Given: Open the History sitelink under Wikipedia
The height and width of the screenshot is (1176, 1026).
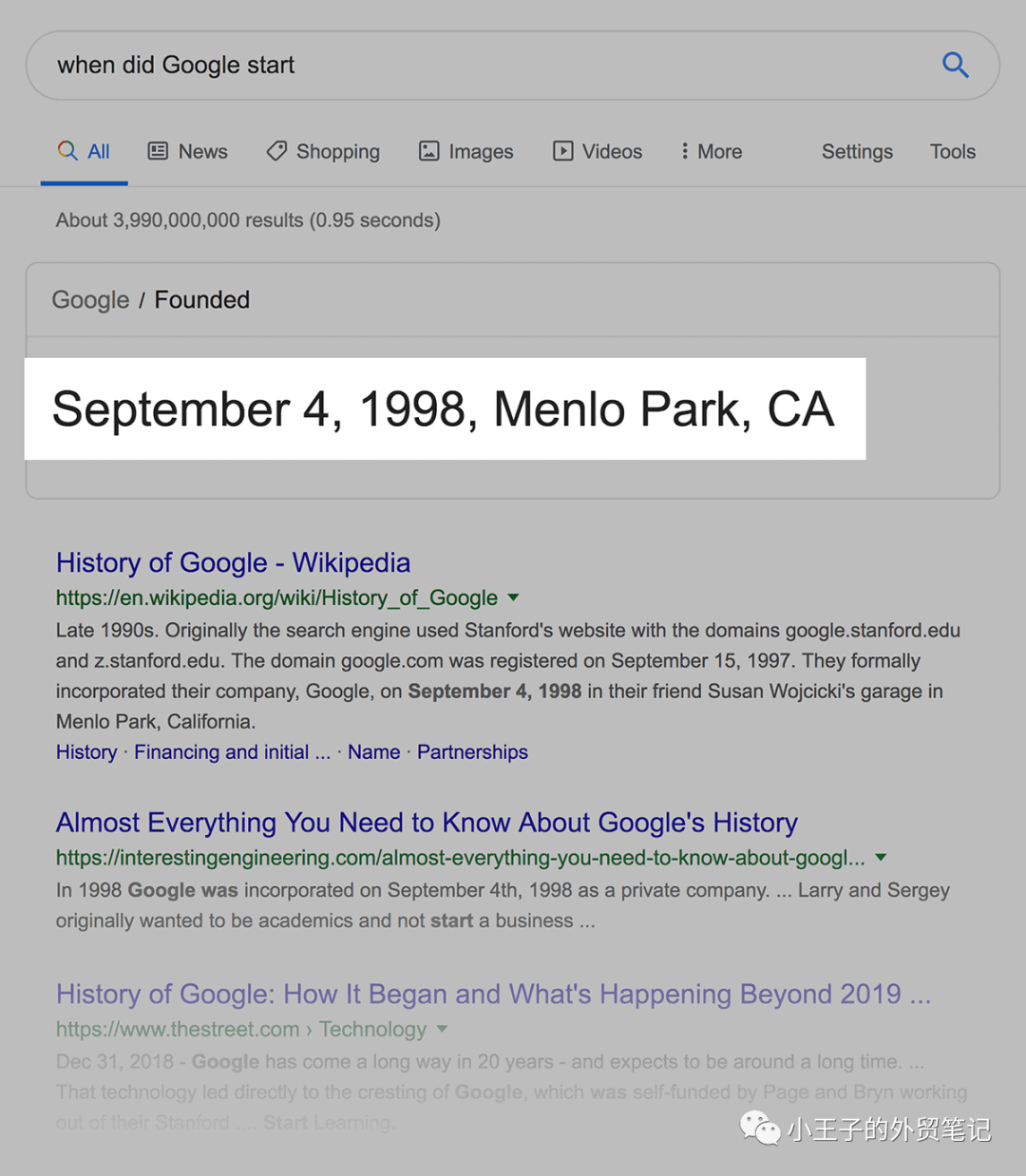Looking at the screenshot, I should (86, 752).
